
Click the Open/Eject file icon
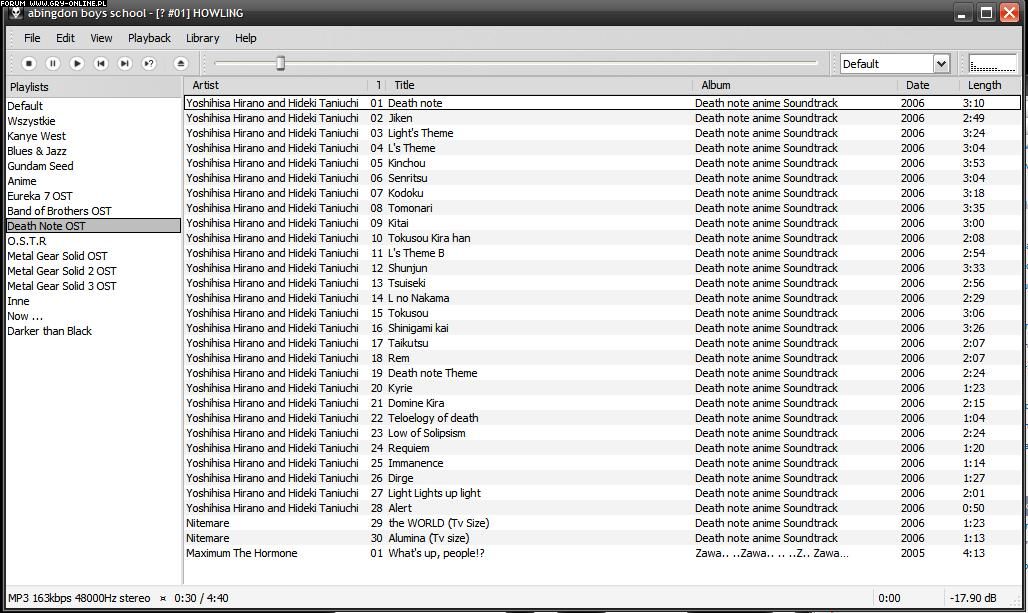(x=181, y=64)
